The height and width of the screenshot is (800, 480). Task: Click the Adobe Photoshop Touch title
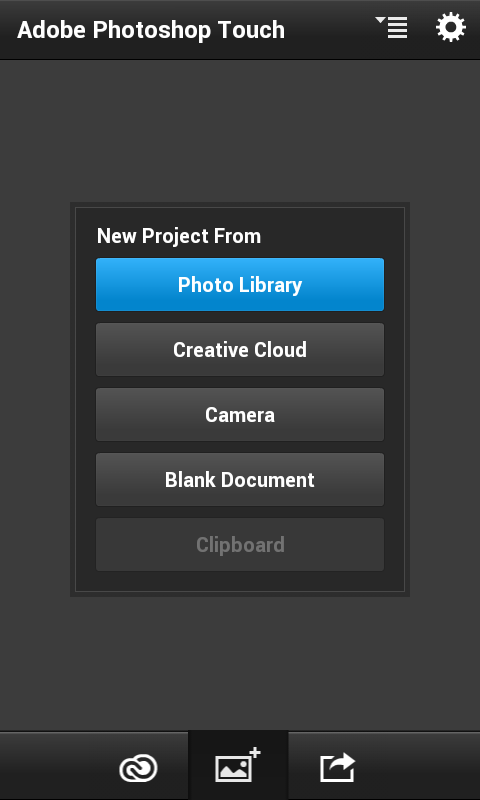coord(151,30)
